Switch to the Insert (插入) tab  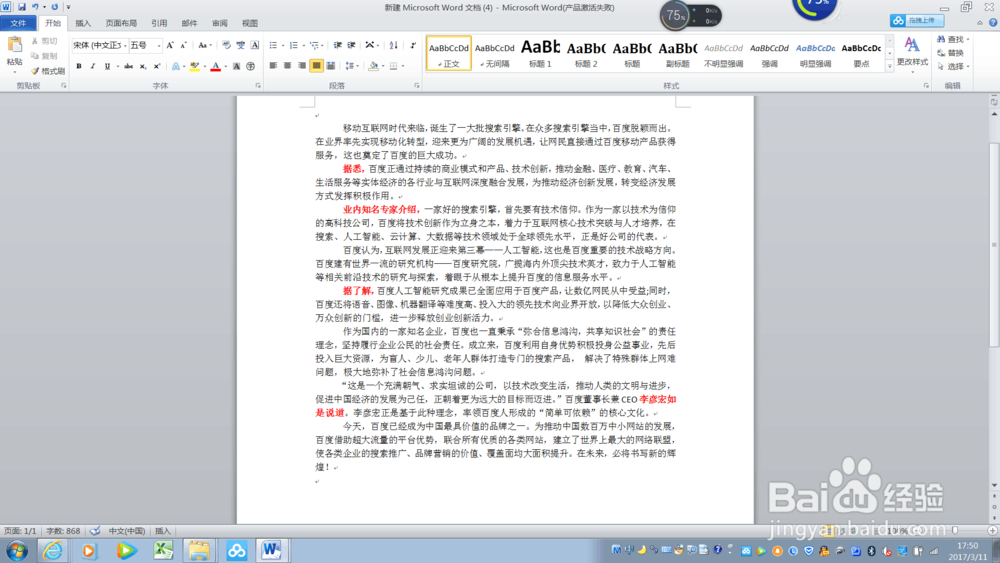[83, 24]
